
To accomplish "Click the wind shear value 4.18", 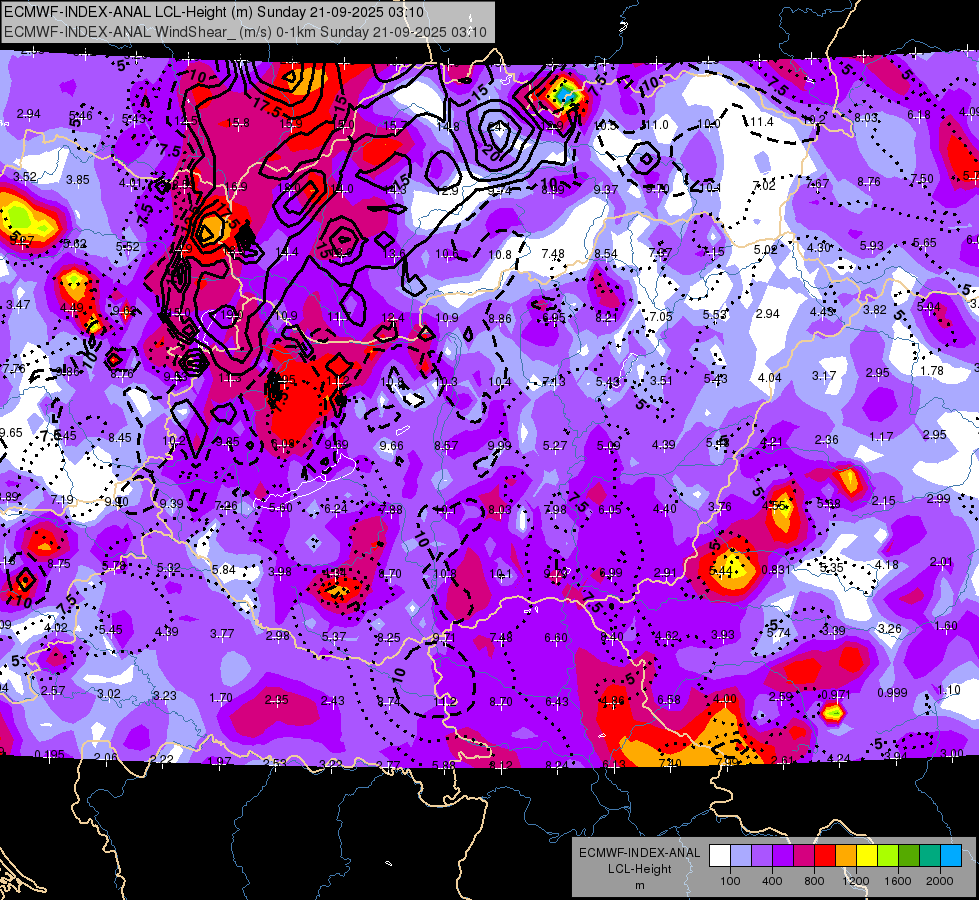I will (887, 565).
